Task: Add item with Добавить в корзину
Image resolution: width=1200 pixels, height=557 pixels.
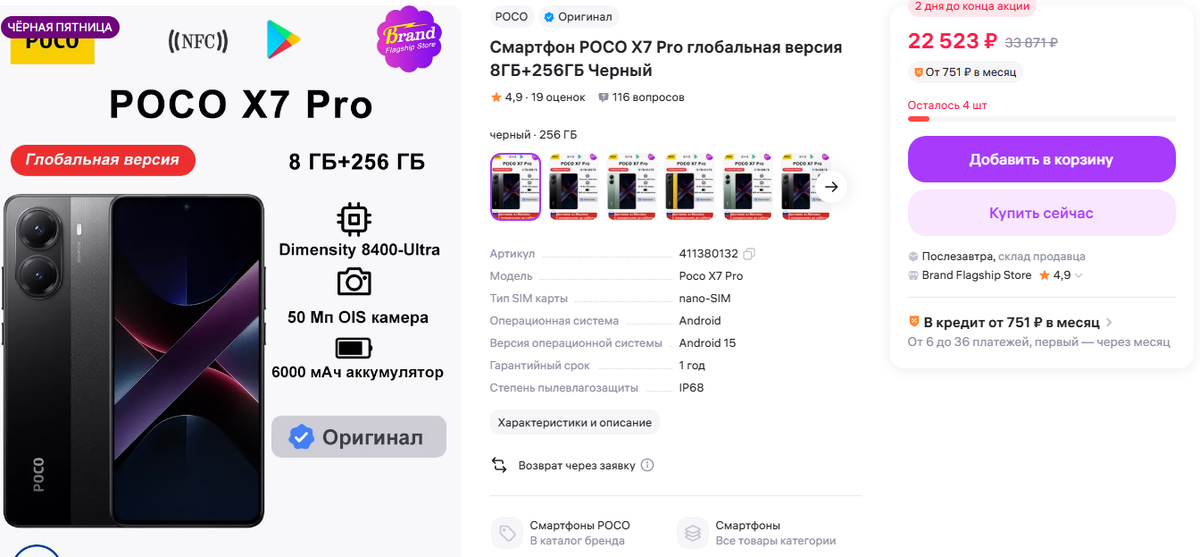Action: (x=1041, y=159)
